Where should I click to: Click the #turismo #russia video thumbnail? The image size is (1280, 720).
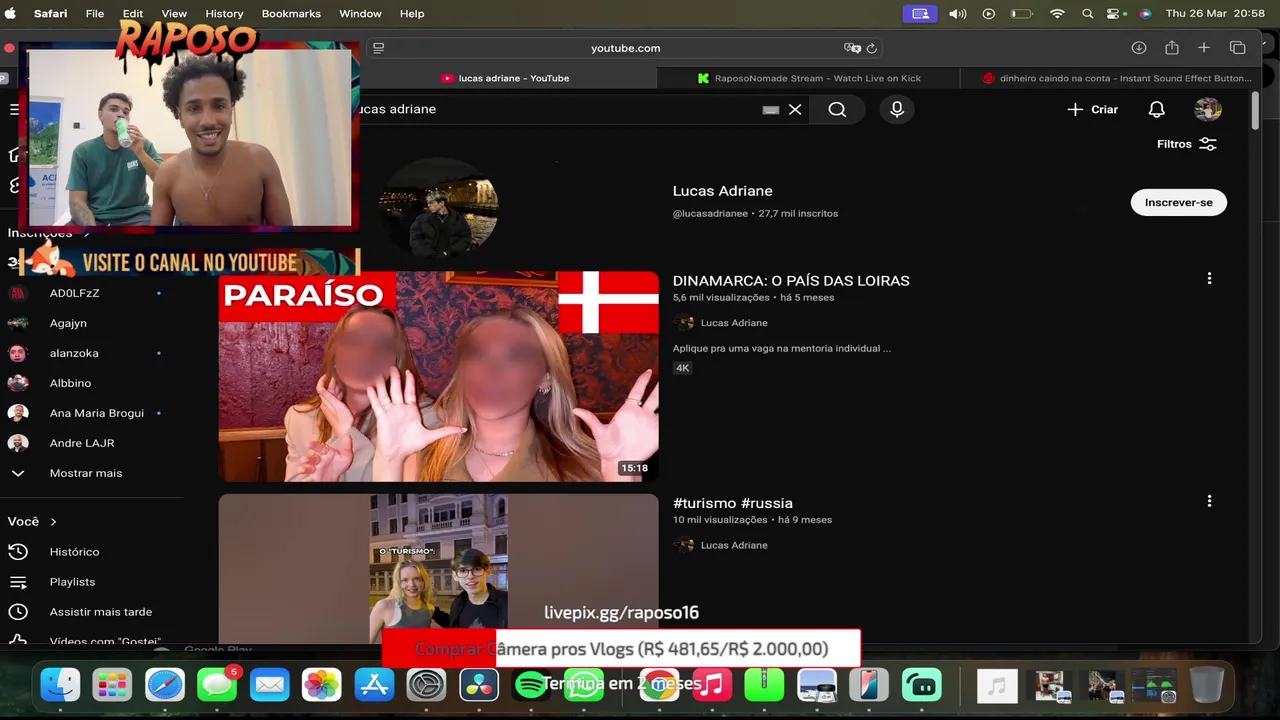(438, 568)
